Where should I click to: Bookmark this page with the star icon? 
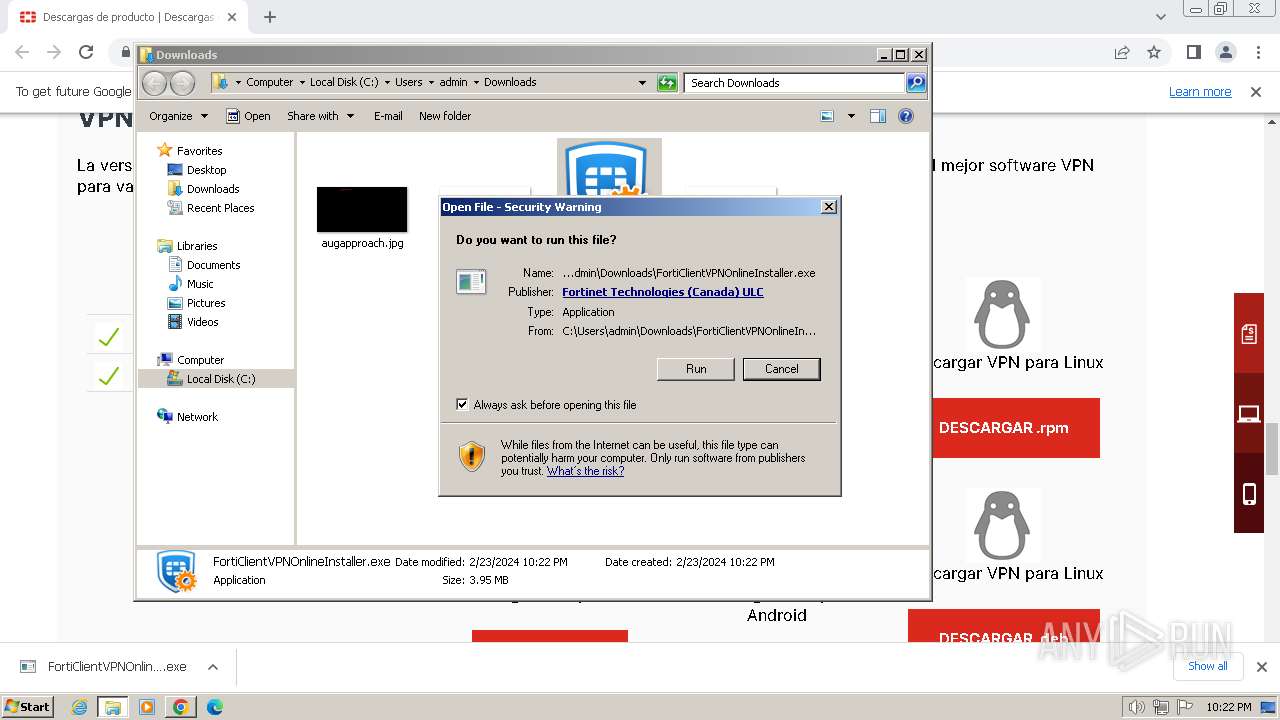1154,52
